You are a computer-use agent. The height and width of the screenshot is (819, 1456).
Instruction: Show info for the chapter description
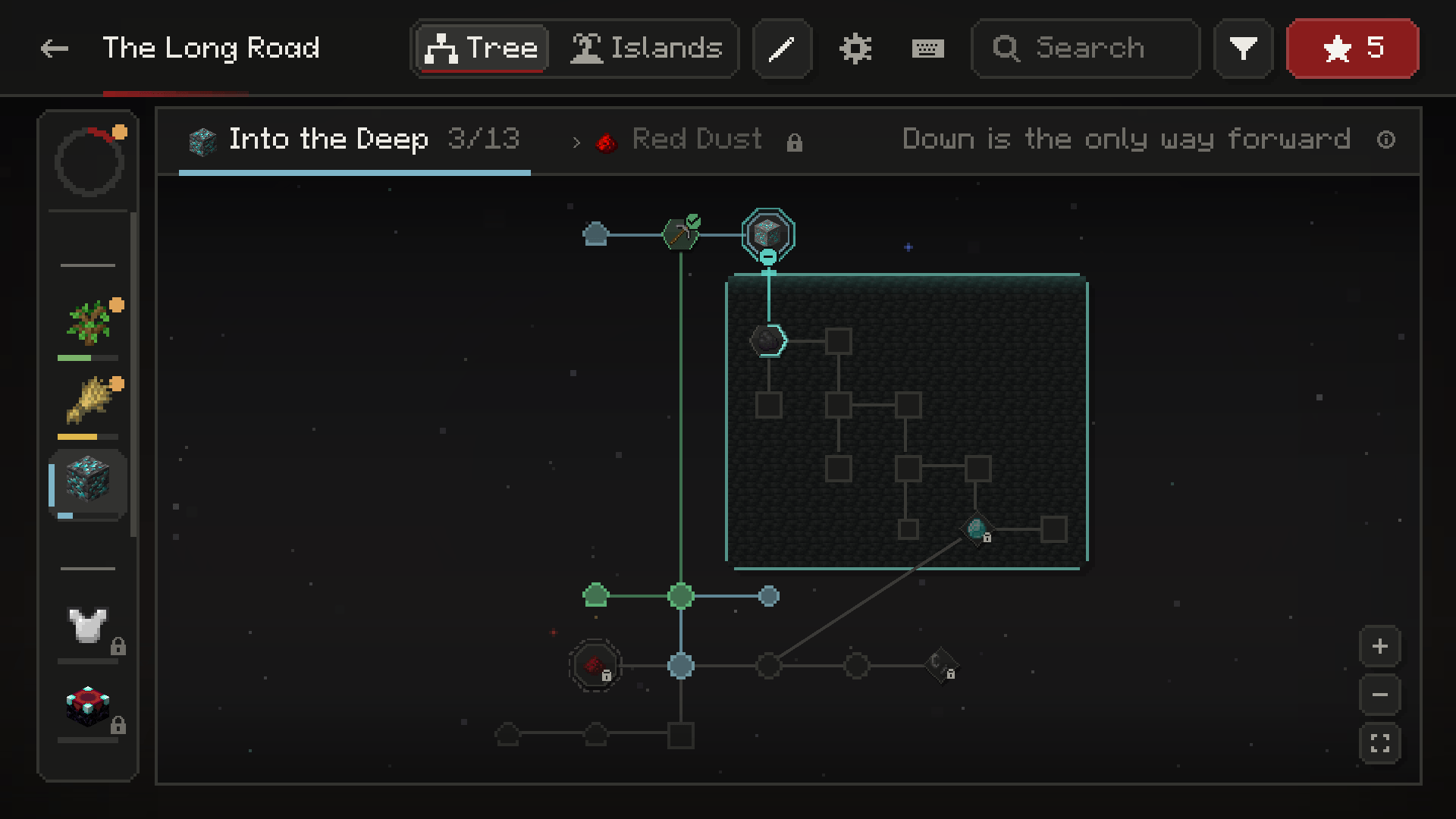(x=1385, y=140)
